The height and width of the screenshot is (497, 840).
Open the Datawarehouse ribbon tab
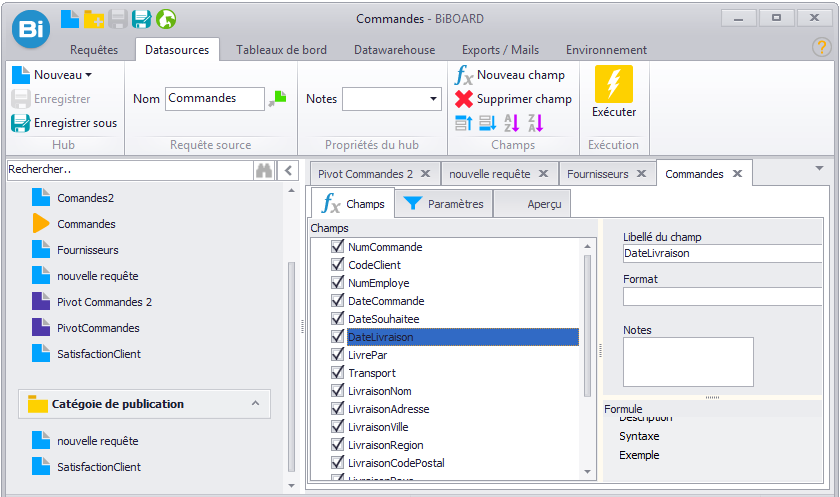(x=394, y=50)
